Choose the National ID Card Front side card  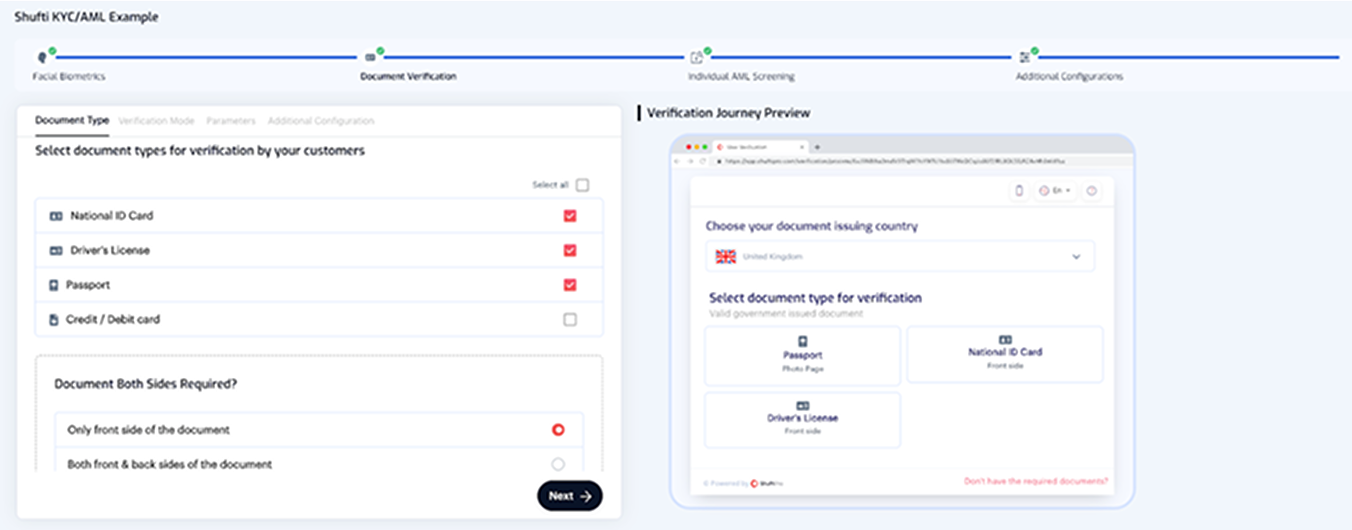pos(1005,354)
